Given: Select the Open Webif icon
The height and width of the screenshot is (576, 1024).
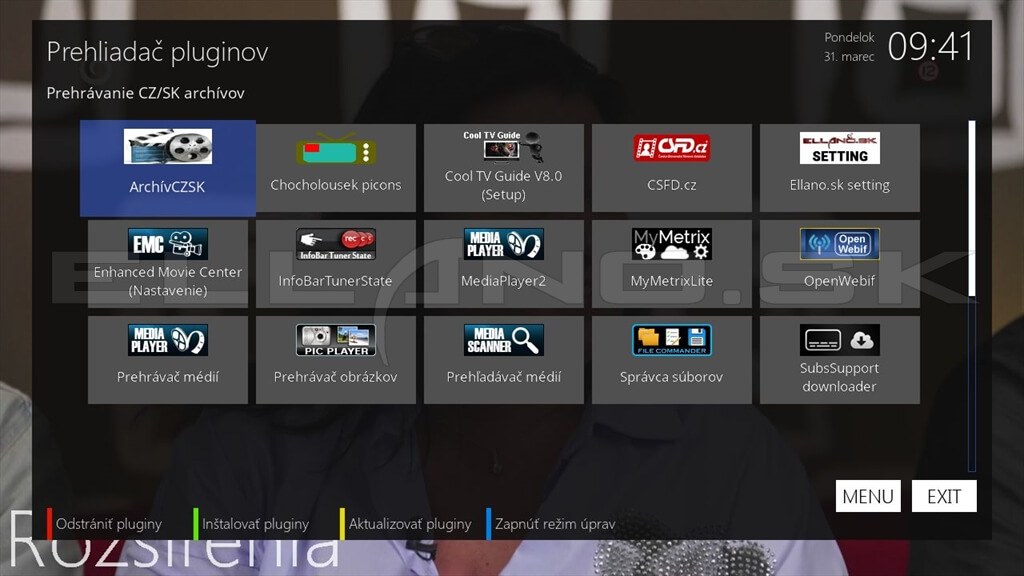Looking at the screenshot, I should [839, 244].
